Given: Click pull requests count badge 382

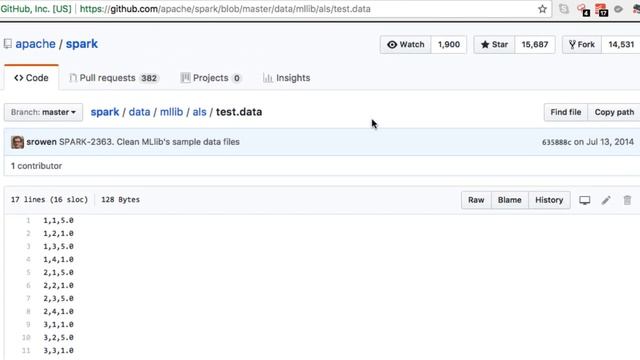Looking at the screenshot, I should pos(149,78).
